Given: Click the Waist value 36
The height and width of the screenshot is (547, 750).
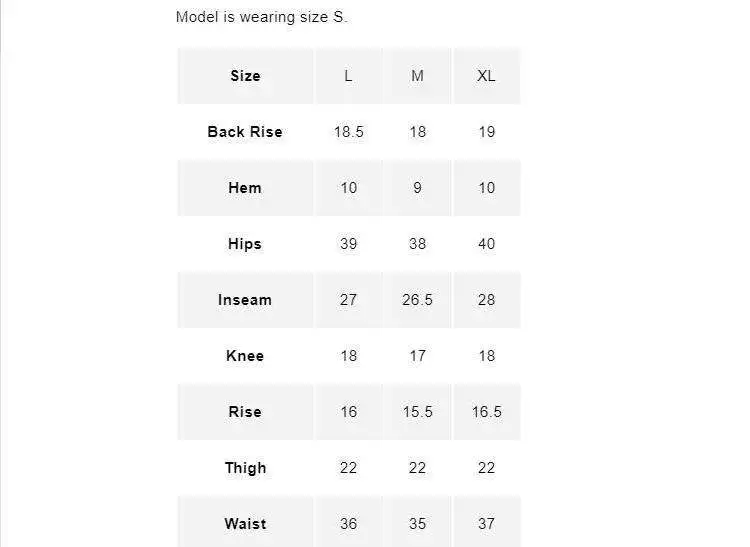Looking at the screenshot, I should (348, 524).
